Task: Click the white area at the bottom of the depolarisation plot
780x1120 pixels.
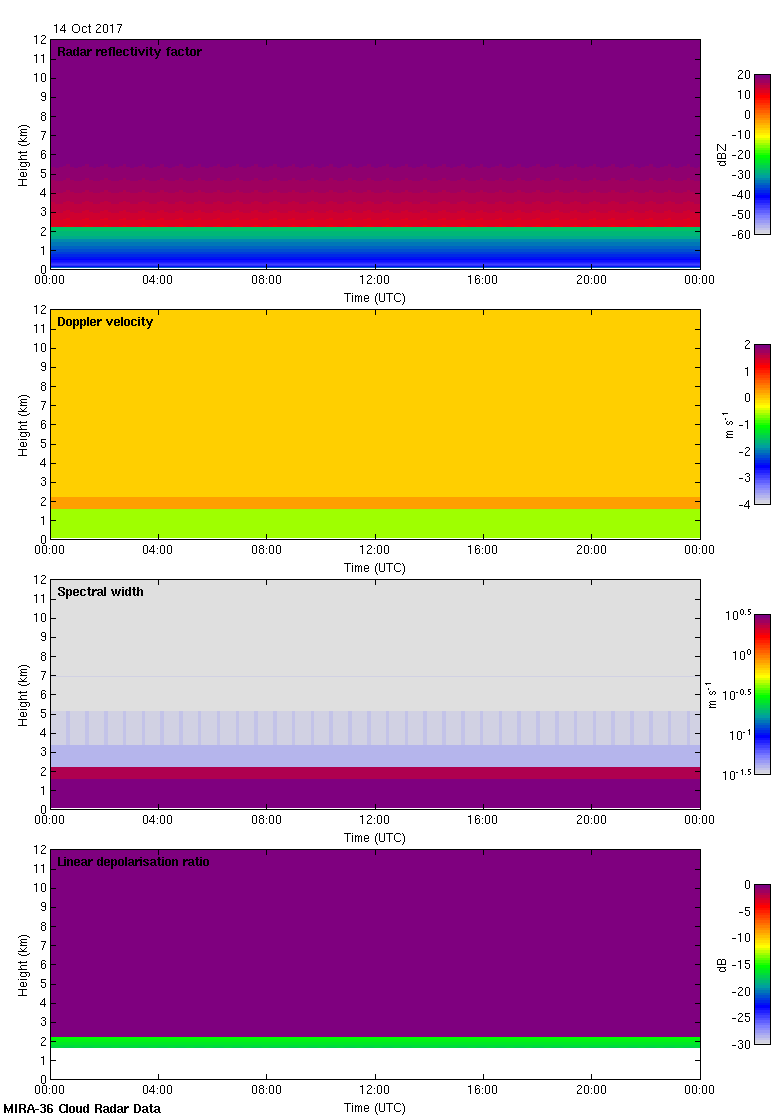Action: 375,1063
